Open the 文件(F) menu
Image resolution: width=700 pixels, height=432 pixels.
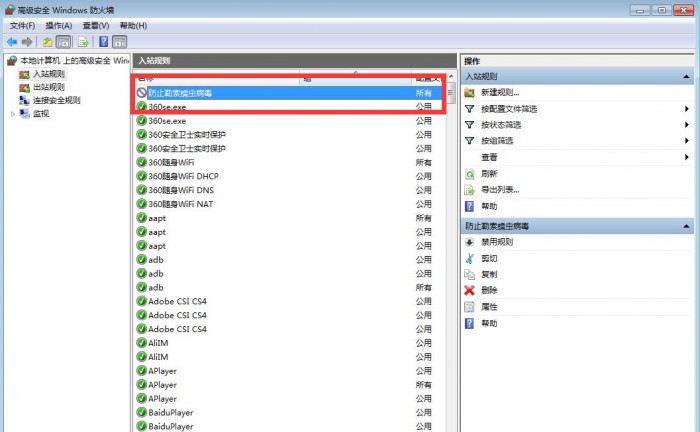pos(22,25)
